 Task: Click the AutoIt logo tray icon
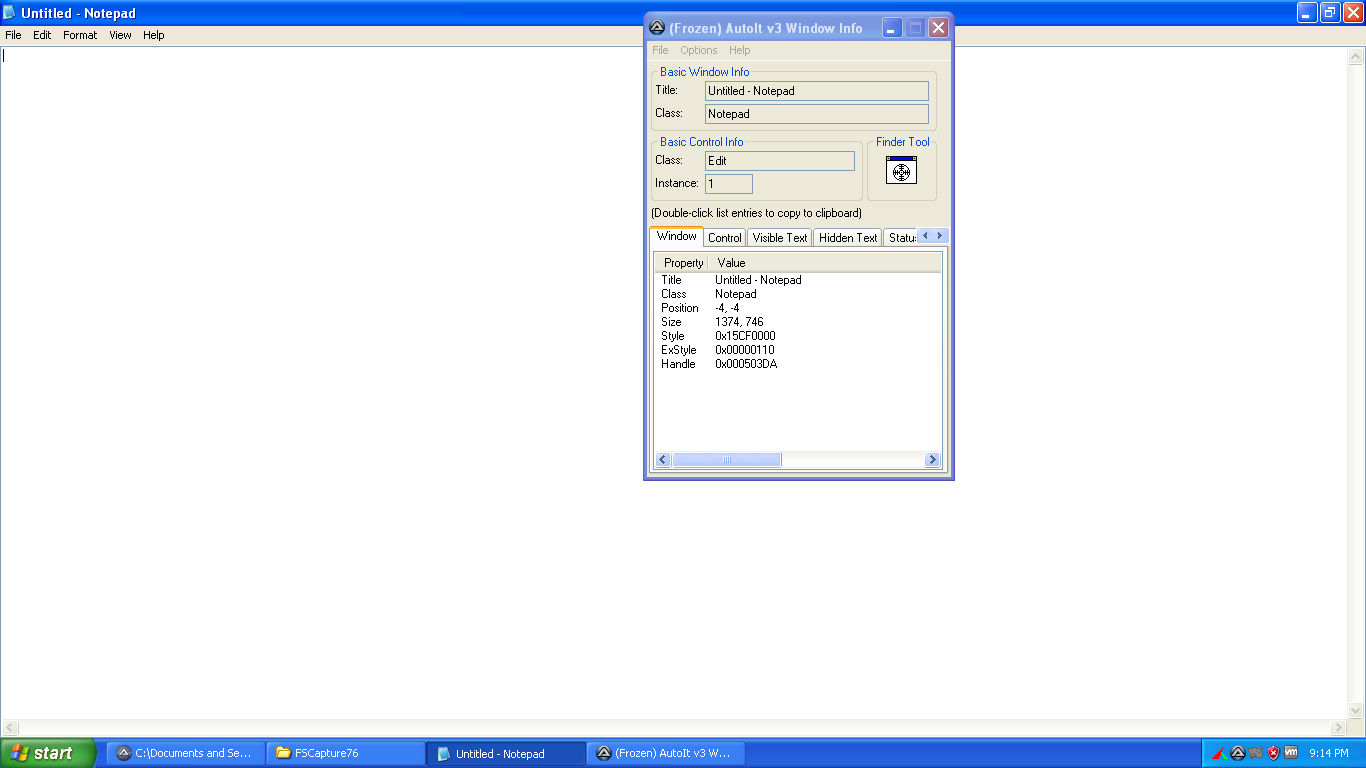[1237, 752]
